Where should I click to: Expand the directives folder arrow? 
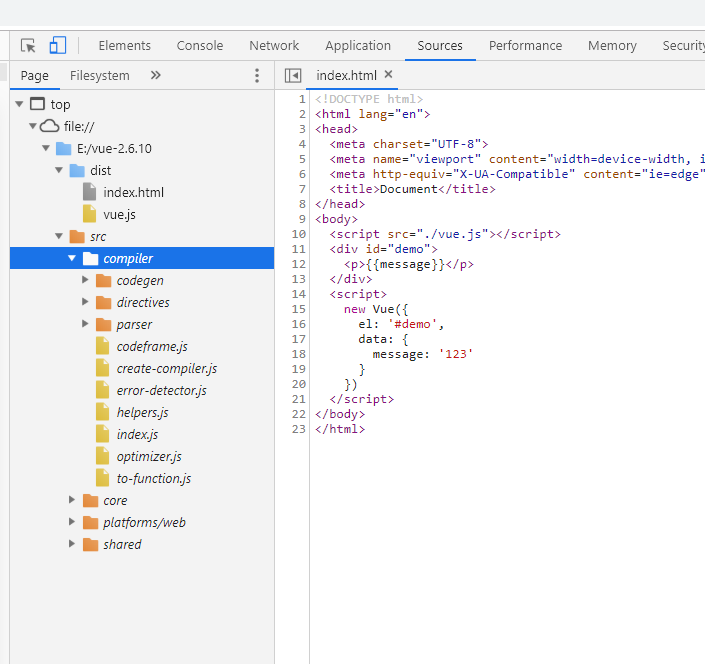(85, 302)
